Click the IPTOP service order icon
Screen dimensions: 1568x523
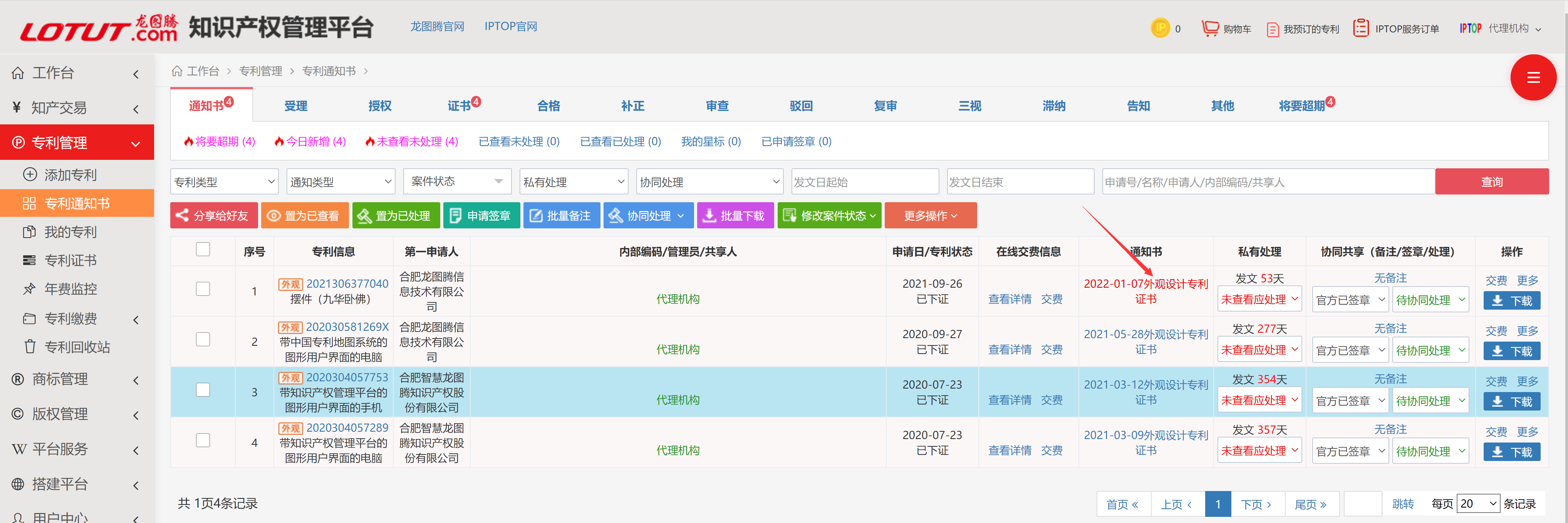(1360, 28)
